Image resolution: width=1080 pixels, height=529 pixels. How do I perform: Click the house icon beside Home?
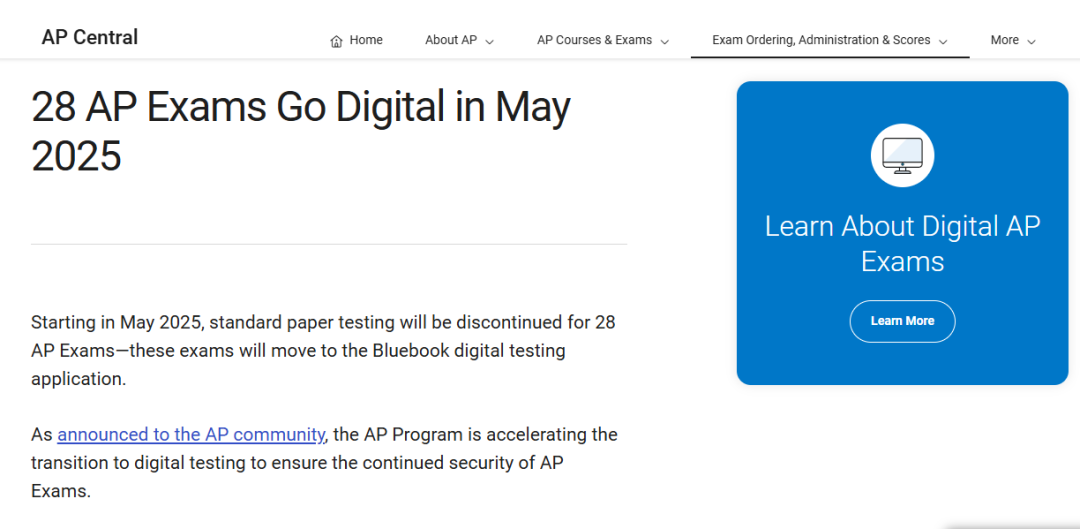(336, 41)
